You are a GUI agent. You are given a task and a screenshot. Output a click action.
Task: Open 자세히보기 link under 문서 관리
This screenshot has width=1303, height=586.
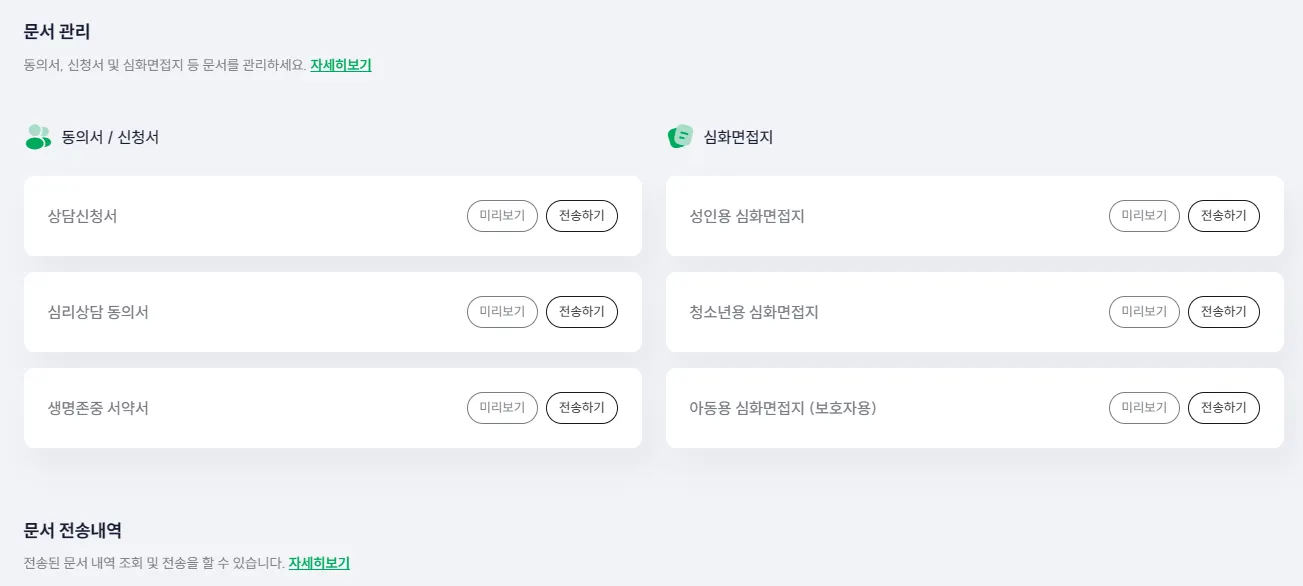click(x=341, y=66)
